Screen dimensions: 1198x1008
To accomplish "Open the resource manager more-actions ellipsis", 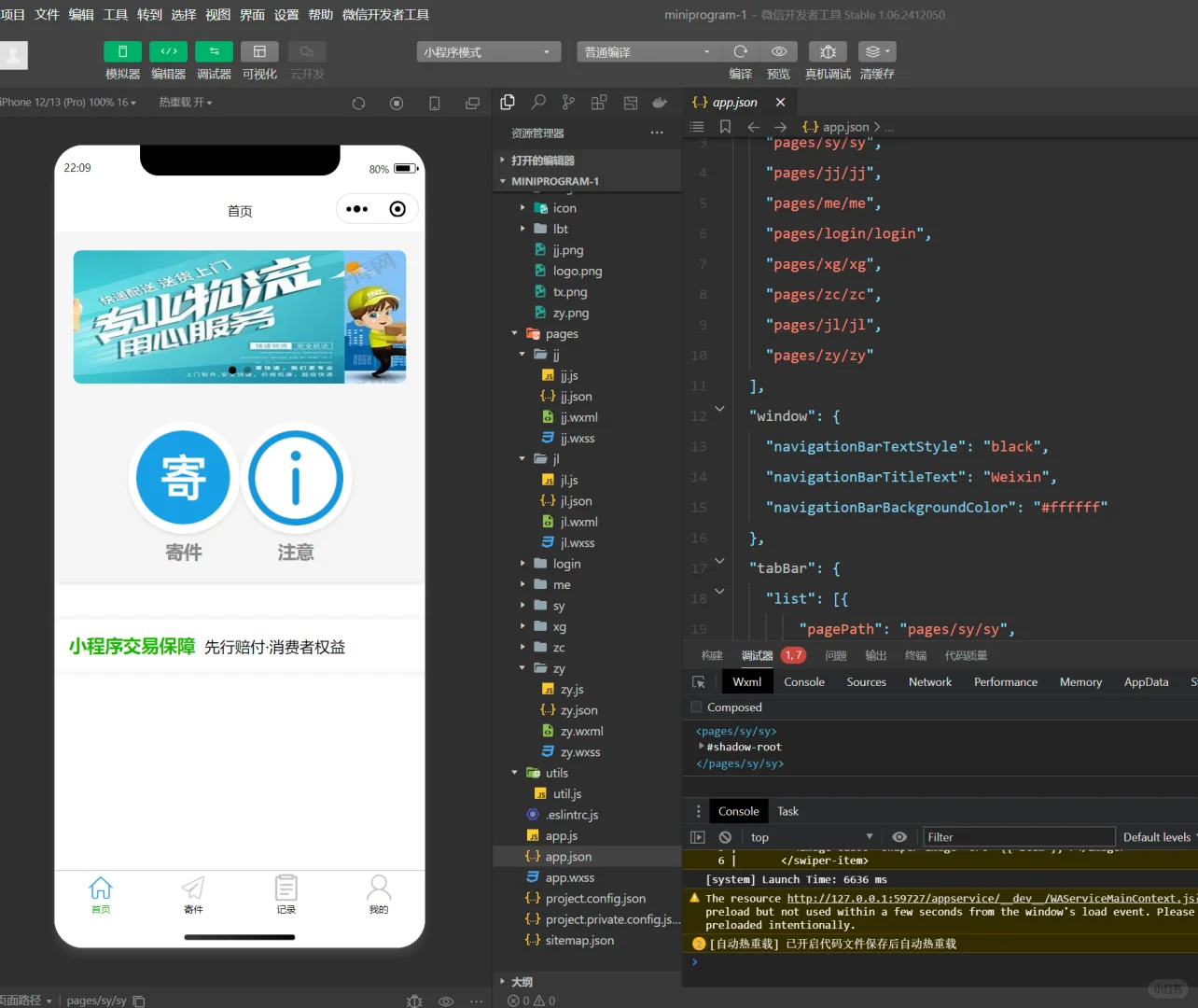I will coord(657,133).
